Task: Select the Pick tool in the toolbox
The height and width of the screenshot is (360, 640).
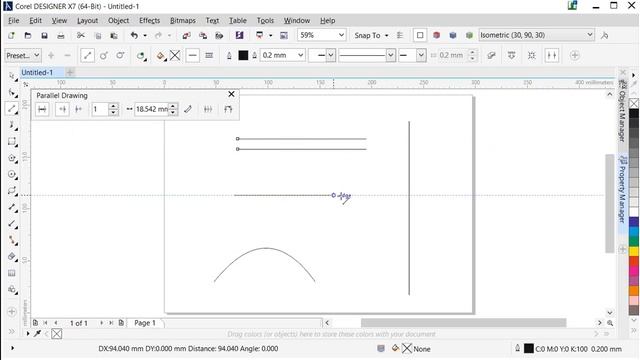Action: pos(12,76)
